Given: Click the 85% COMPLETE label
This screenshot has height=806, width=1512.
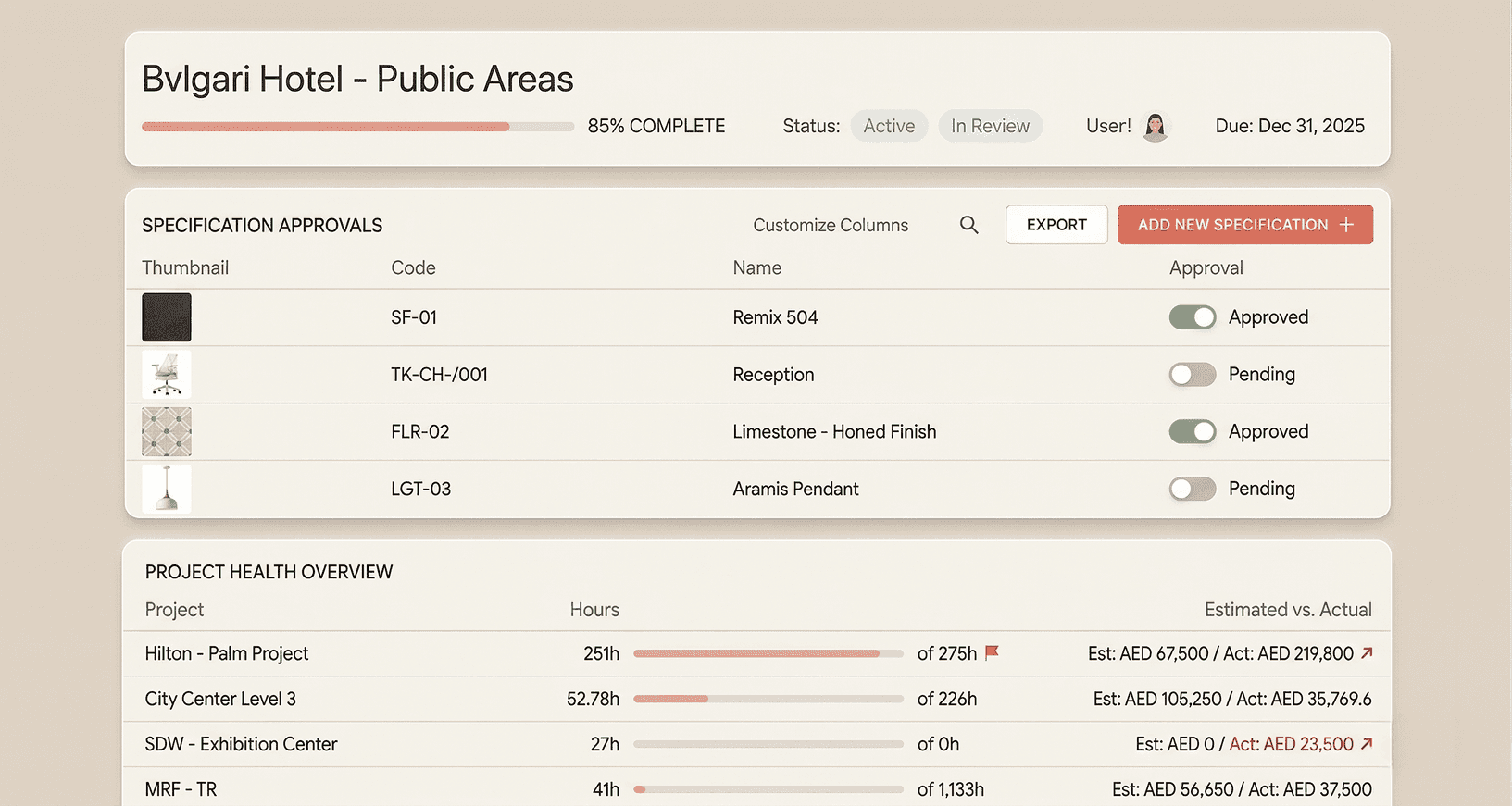Looking at the screenshot, I should 656,126.
